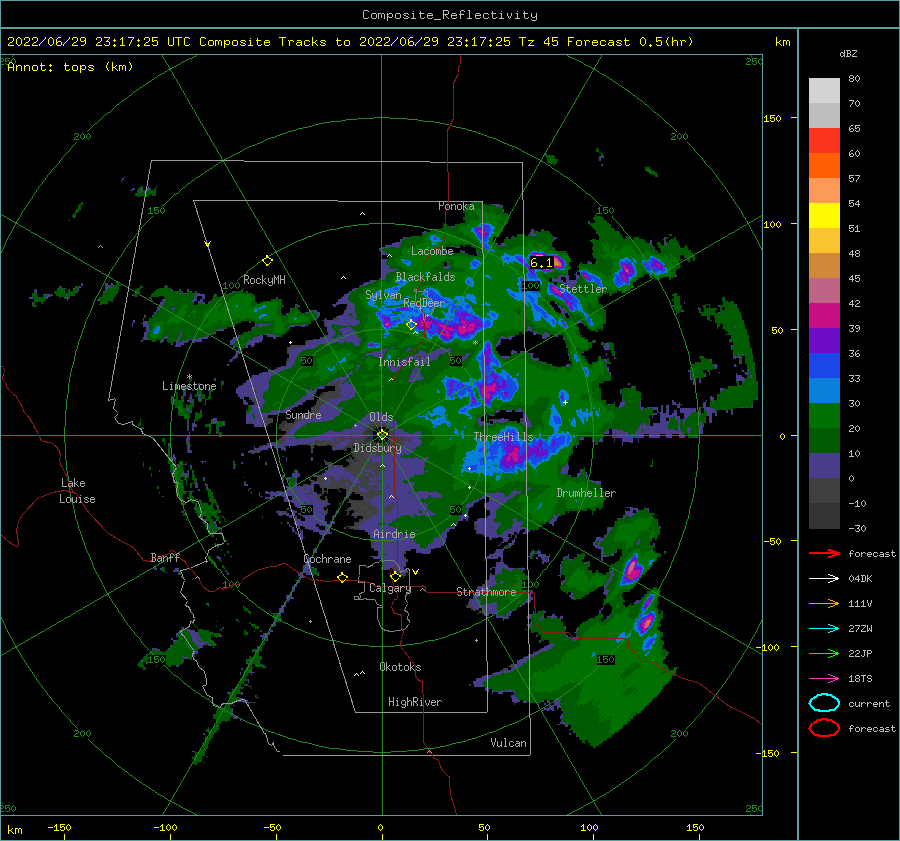Image resolution: width=900 pixels, height=841 pixels.
Task: Click the bright green swatch between 30 and 20 dBZ
Action: [x=824, y=416]
